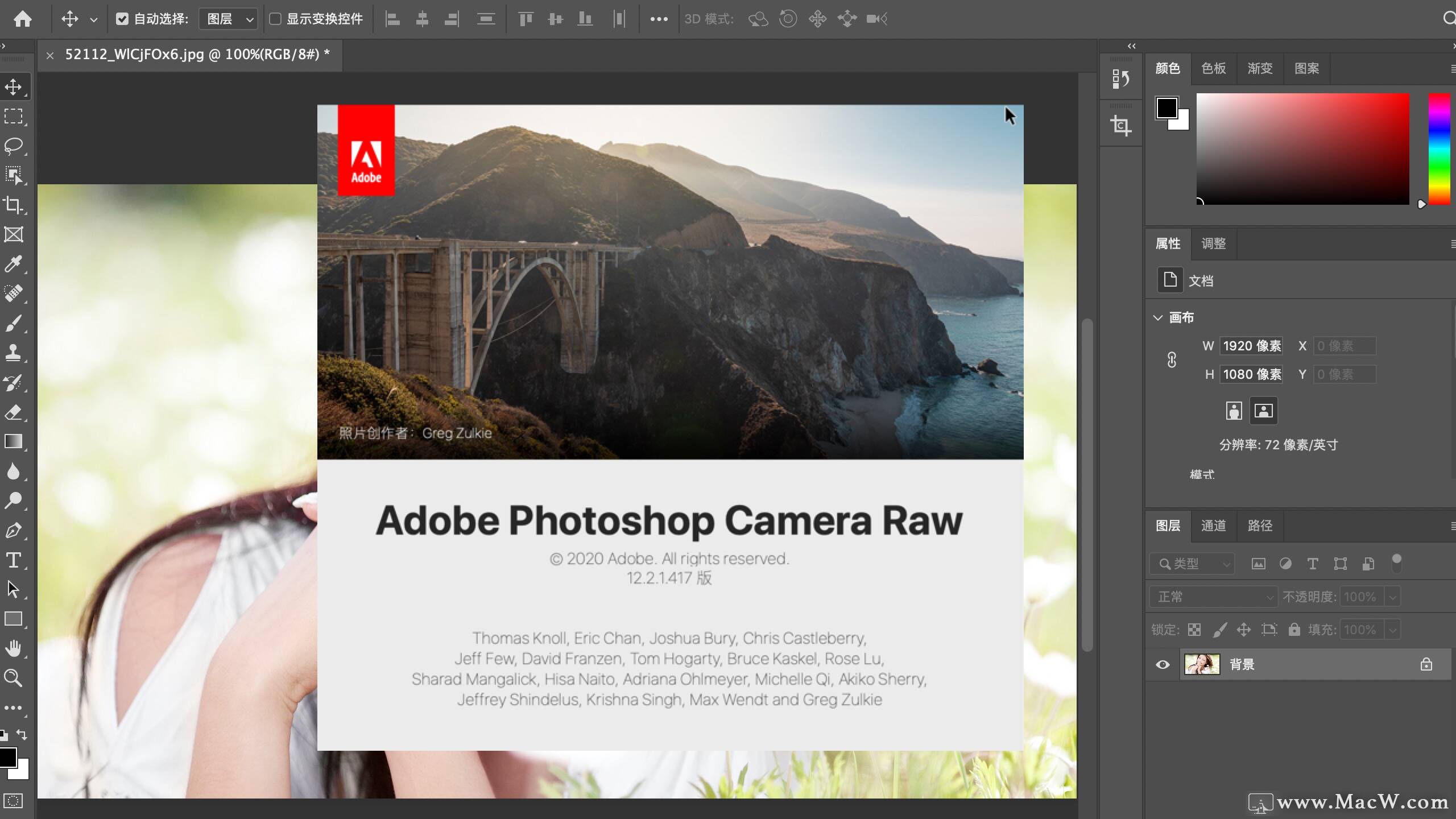Select the Eyedropper tool
Viewport: 1456px width, 819px height.
pos(14,263)
